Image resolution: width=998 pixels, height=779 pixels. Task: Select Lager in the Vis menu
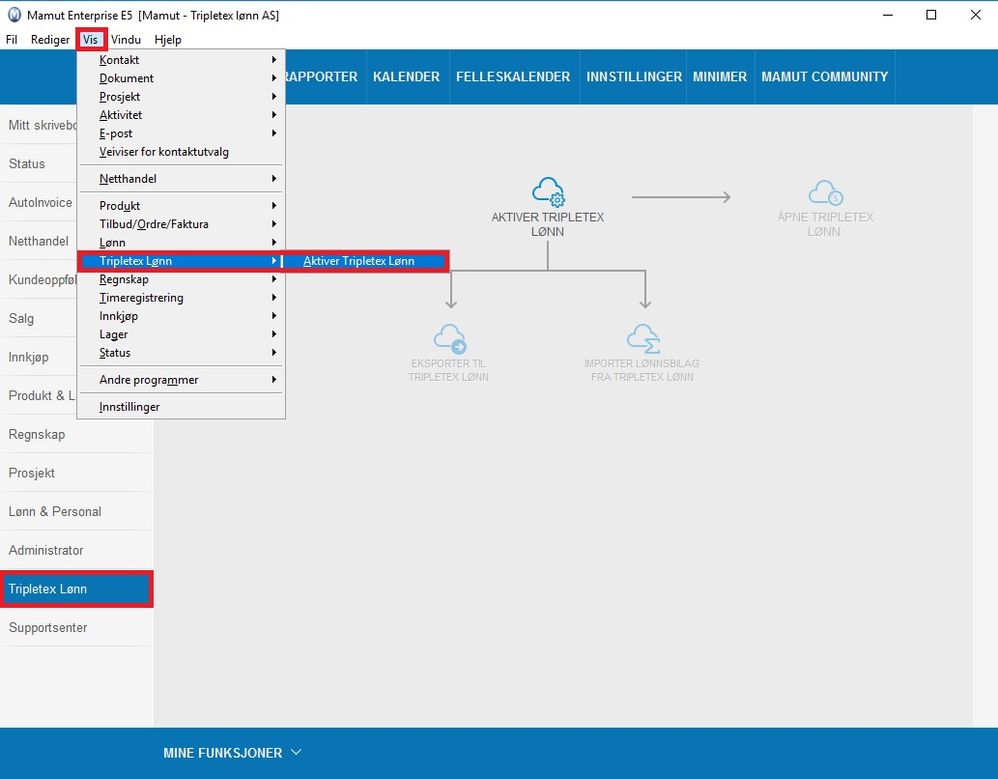point(181,335)
